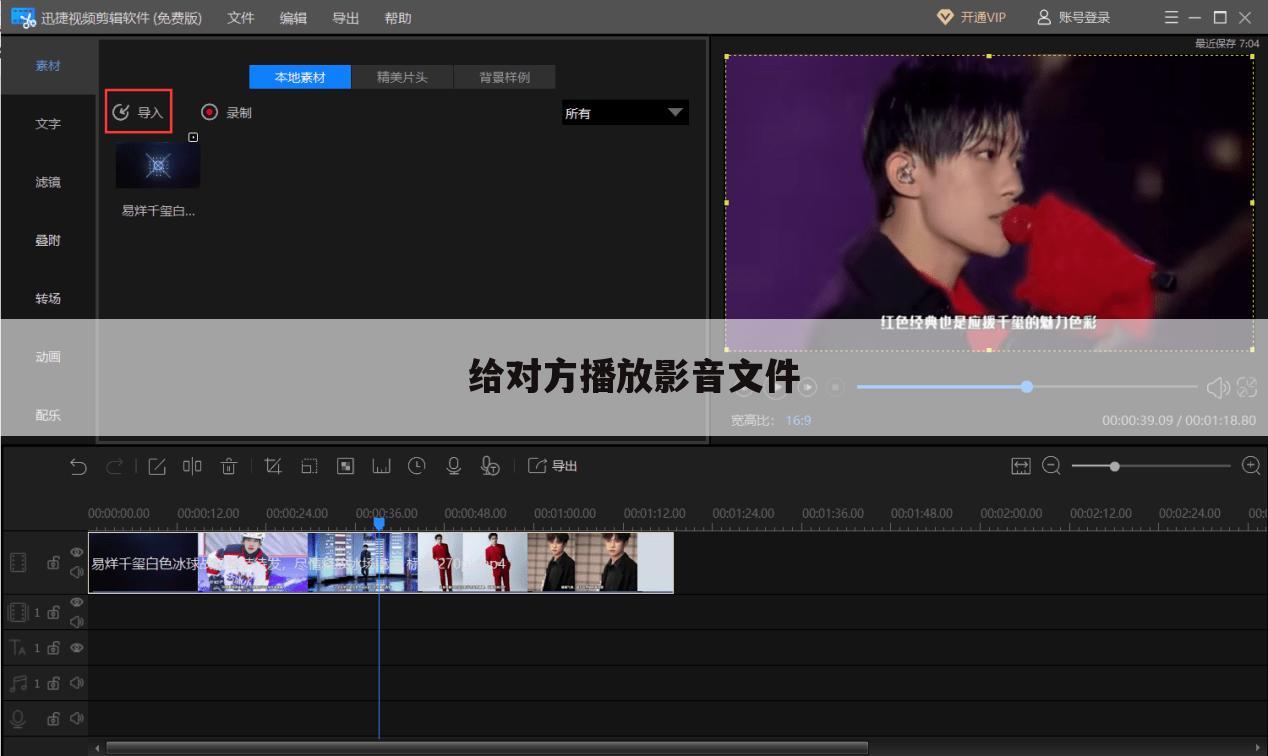Open the 配乐 music panel

coord(48,414)
